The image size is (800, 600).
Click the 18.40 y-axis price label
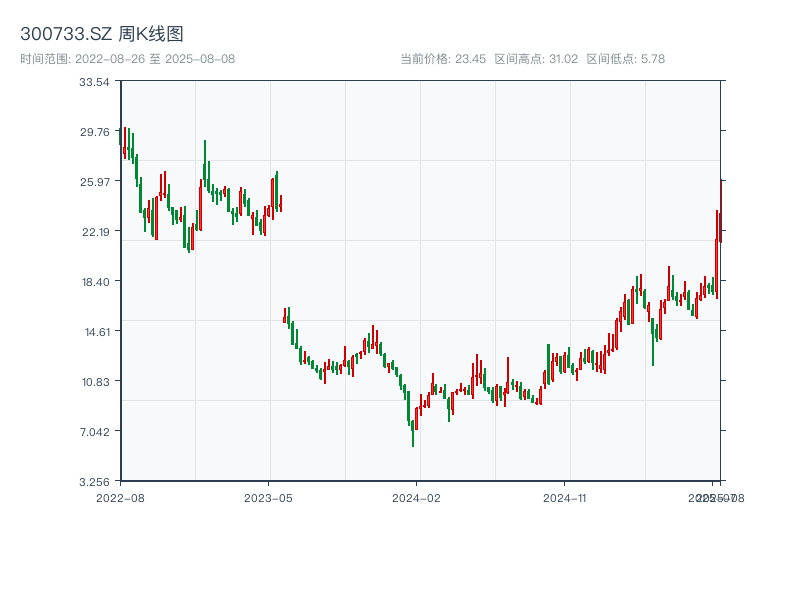coord(95,282)
